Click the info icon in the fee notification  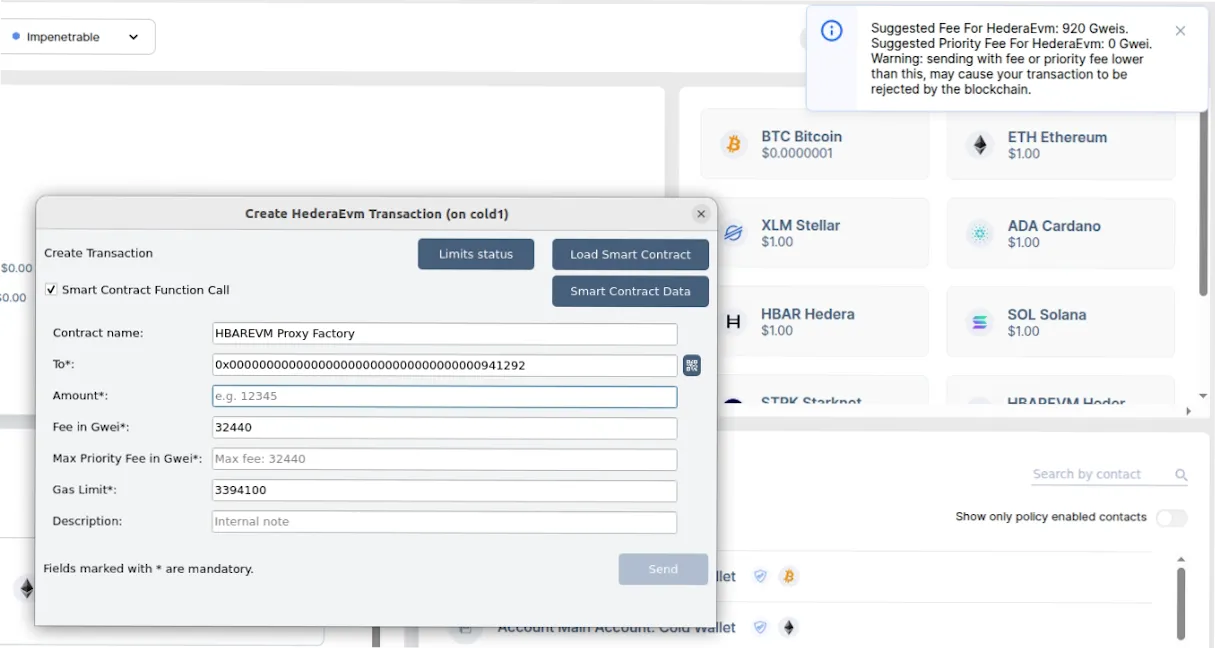(831, 31)
